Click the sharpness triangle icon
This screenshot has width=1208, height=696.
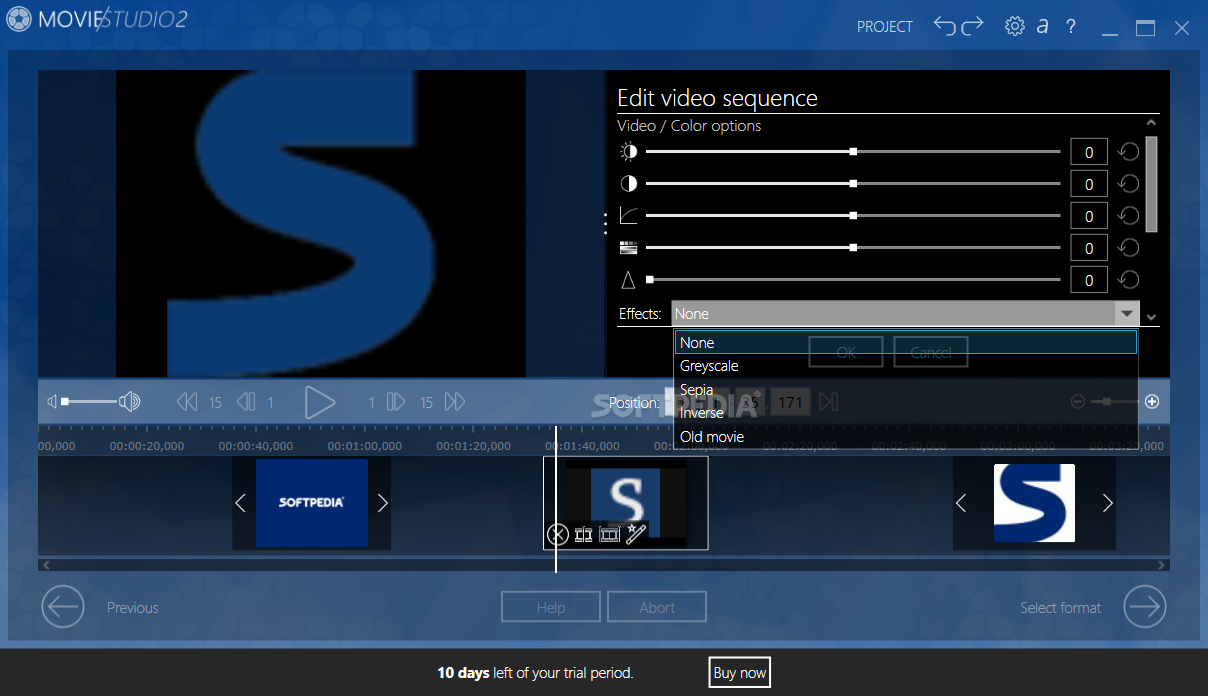[x=628, y=280]
